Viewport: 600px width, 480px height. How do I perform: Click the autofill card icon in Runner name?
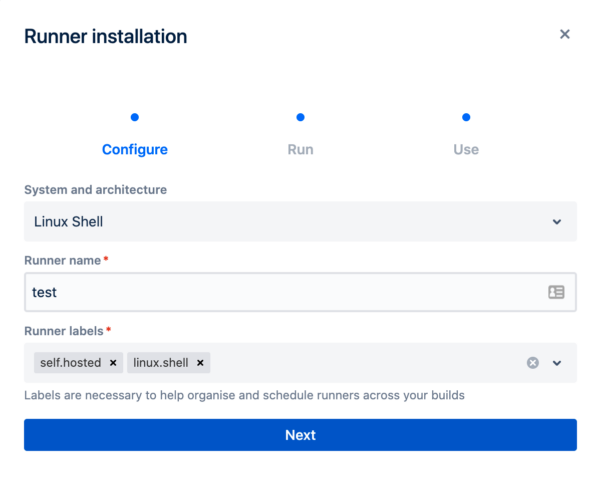click(x=556, y=293)
